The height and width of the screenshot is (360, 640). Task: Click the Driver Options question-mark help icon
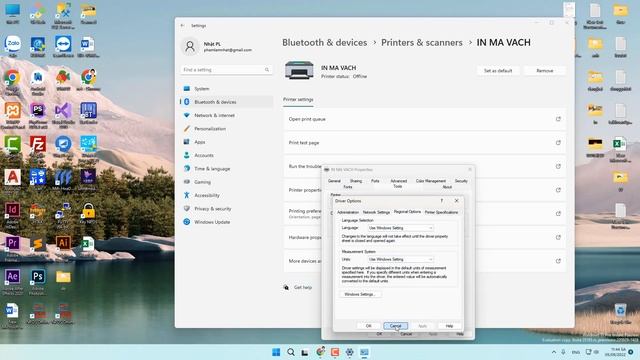pos(442,201)
